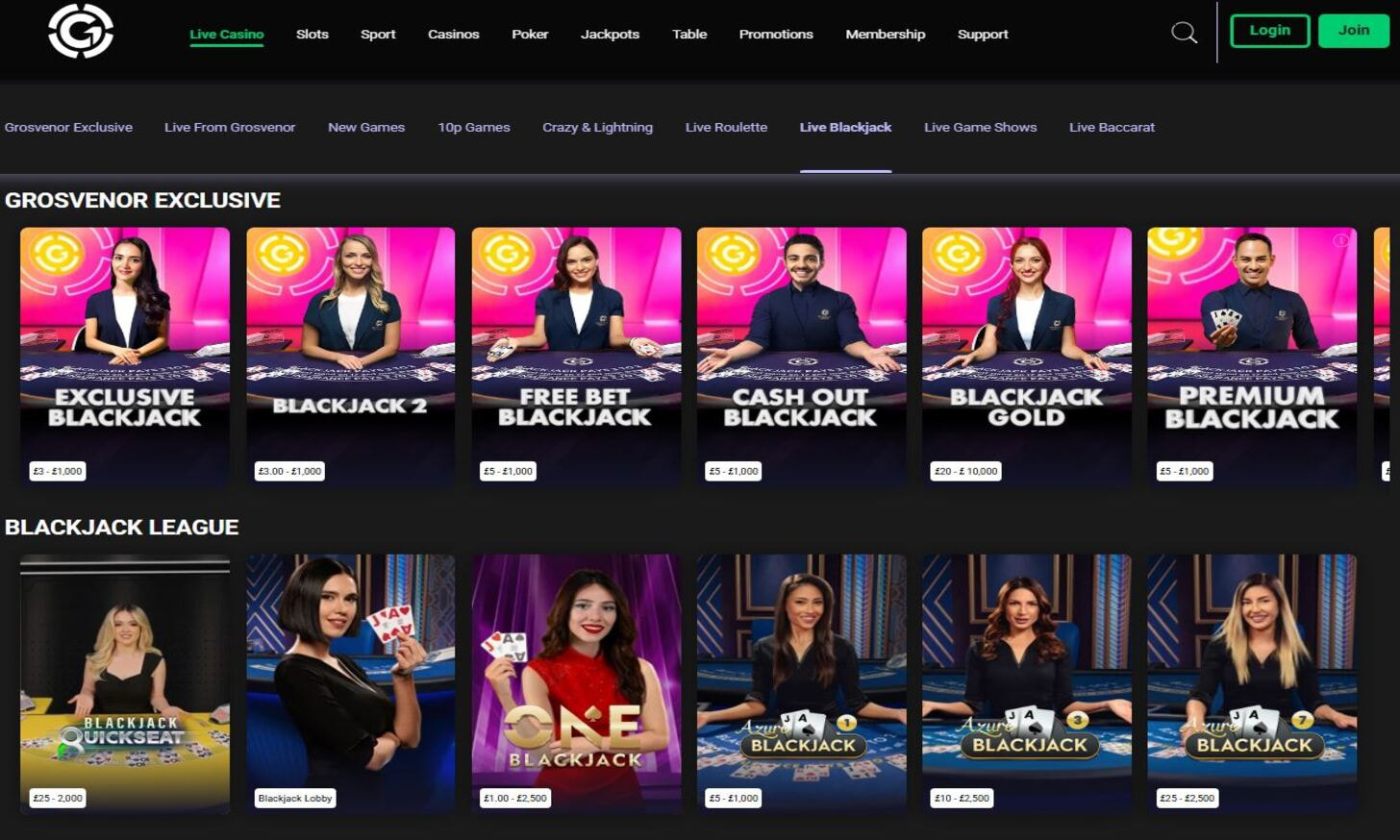Image resolution: width=1400 pixels, height=840 pixels.
Task: Click the Grosvenor logo icon
Action: pos(81,32)
